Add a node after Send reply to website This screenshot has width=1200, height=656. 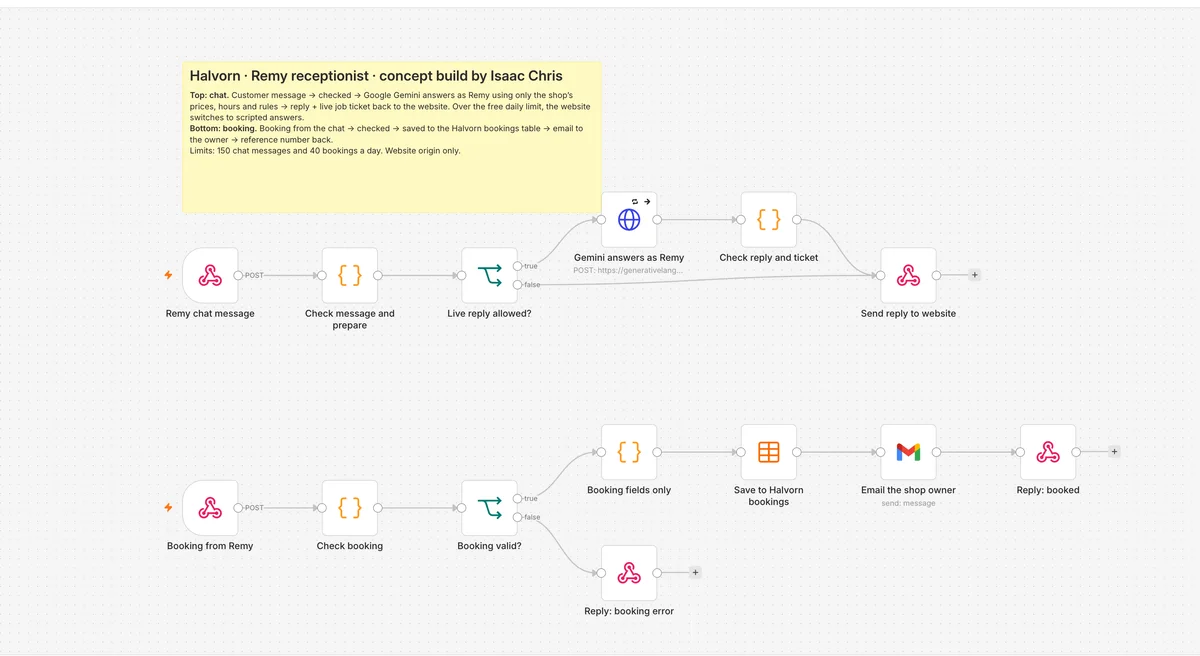975,275
